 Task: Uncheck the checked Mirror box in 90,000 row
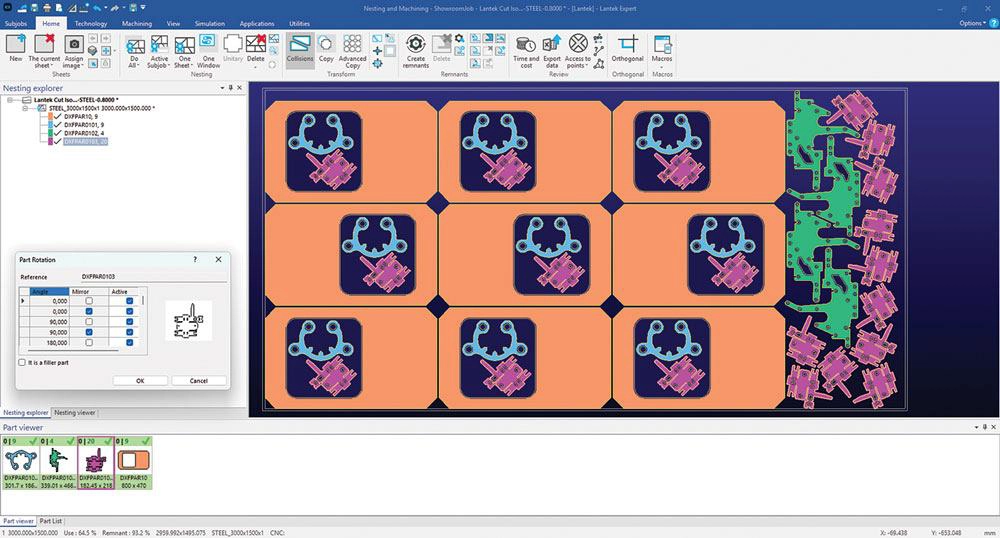click(89, 332)
